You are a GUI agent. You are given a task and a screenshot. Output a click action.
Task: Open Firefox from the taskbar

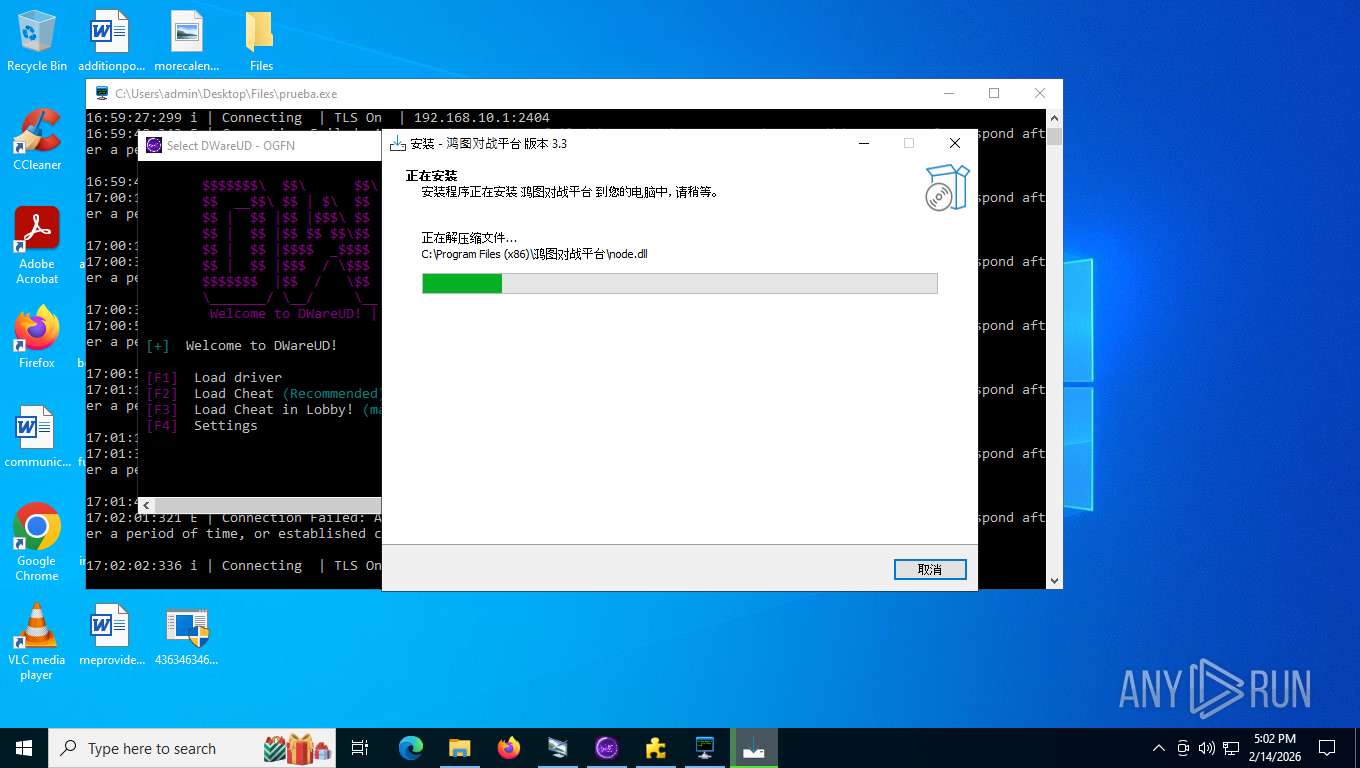point(509,748)
